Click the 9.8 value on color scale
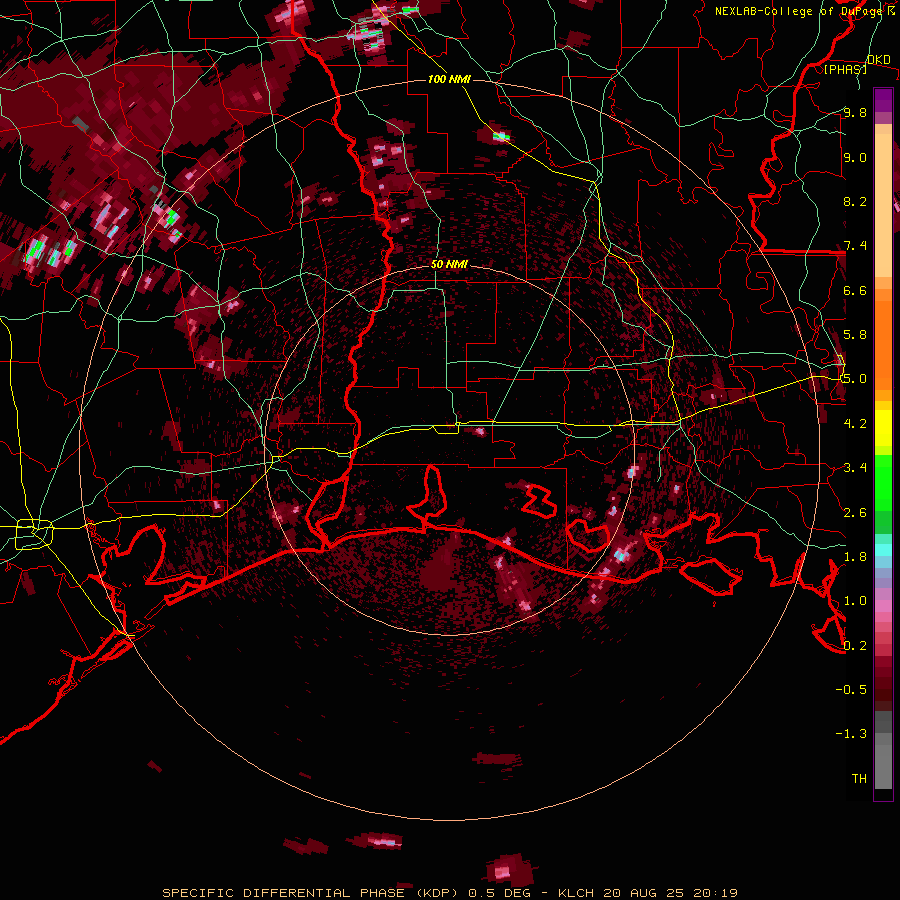 click(x=855, y=112)
